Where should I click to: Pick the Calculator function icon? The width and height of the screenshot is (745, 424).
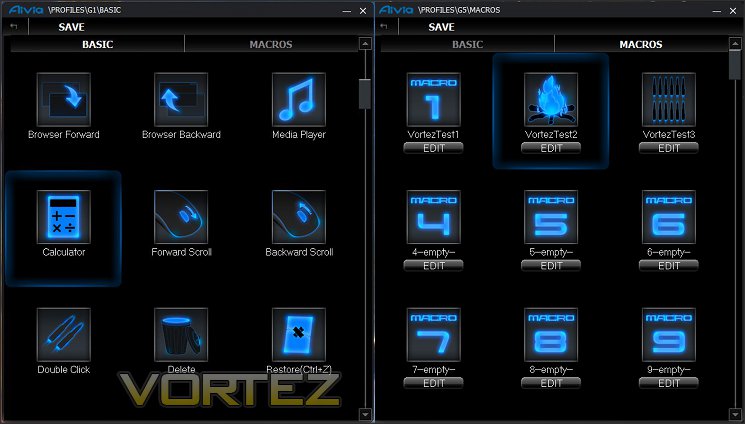click(x=64, y=217)
